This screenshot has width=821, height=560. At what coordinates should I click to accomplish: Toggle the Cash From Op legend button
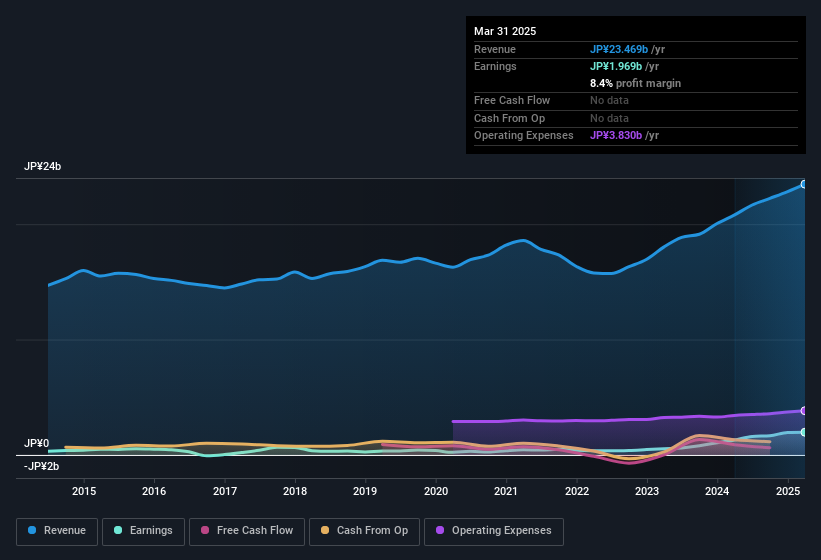[364, 531]
